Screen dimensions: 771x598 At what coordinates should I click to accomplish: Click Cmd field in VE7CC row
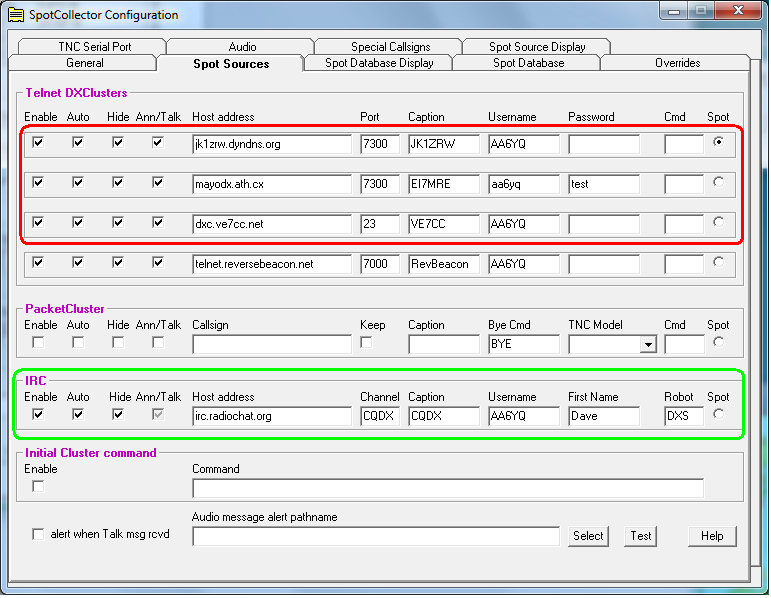(684, 224)
